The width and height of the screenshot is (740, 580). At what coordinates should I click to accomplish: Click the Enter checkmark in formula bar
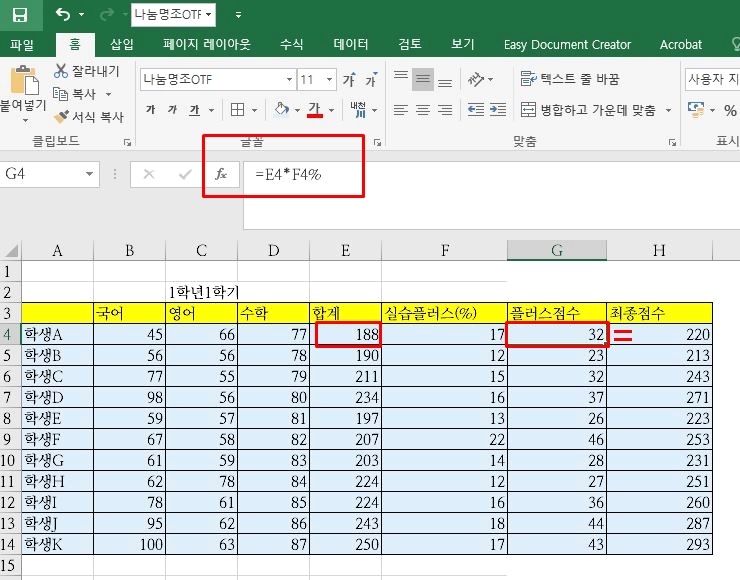pyautogui.click(x=185, y=174)
